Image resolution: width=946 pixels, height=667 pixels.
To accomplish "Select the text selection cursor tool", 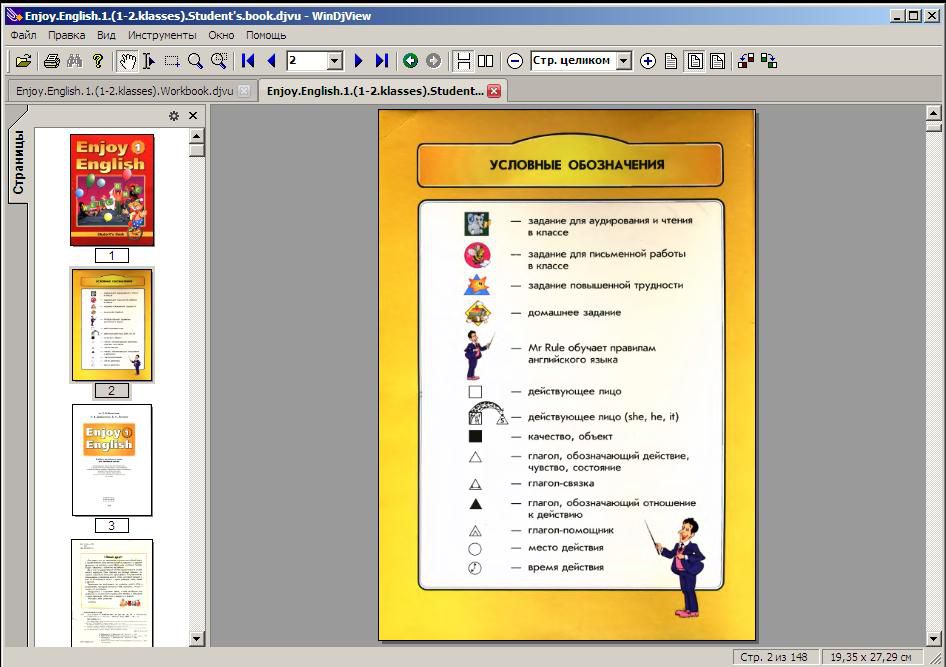I will coord(149,61).
